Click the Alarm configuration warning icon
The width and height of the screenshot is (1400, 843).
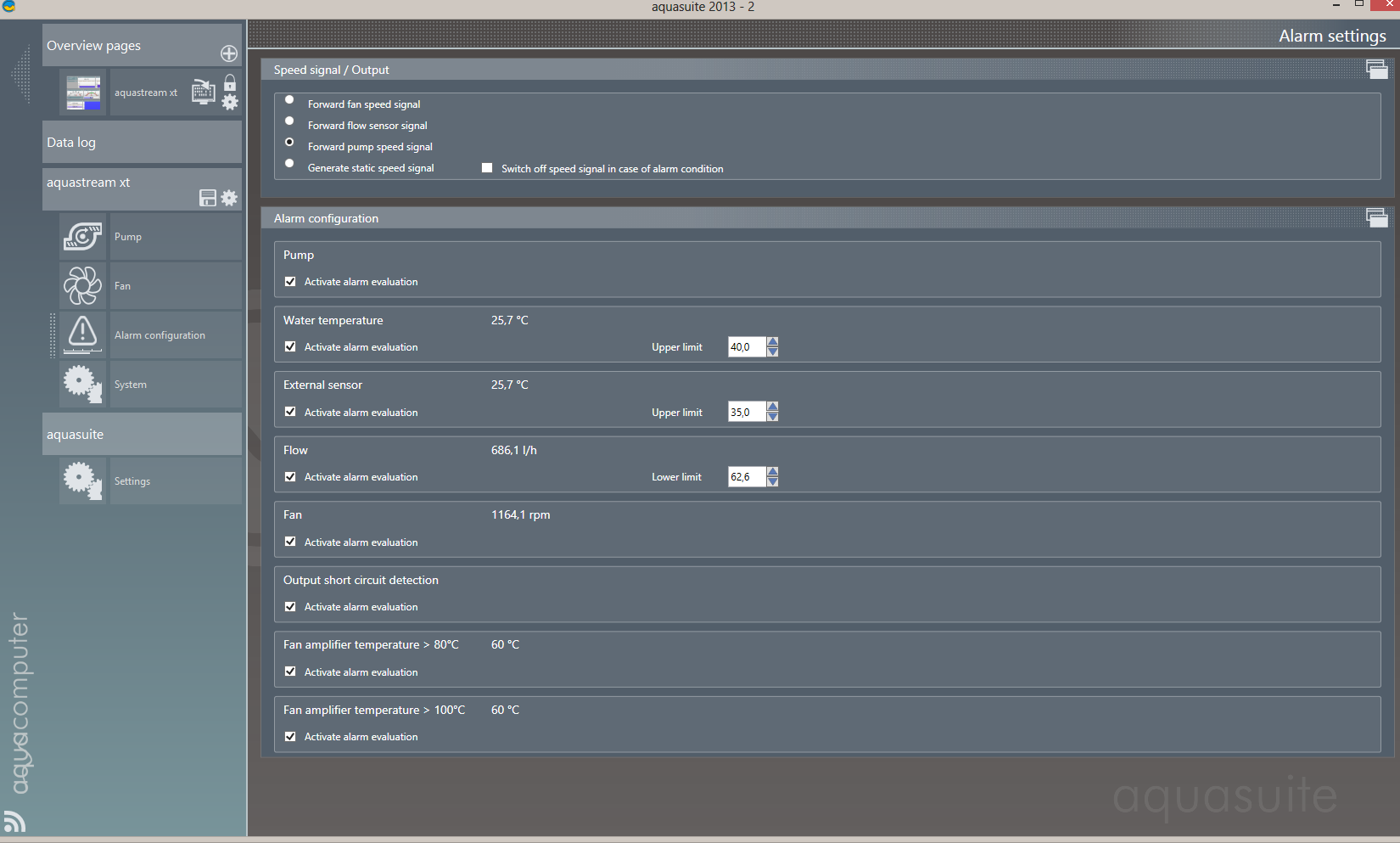click(83, 335)
